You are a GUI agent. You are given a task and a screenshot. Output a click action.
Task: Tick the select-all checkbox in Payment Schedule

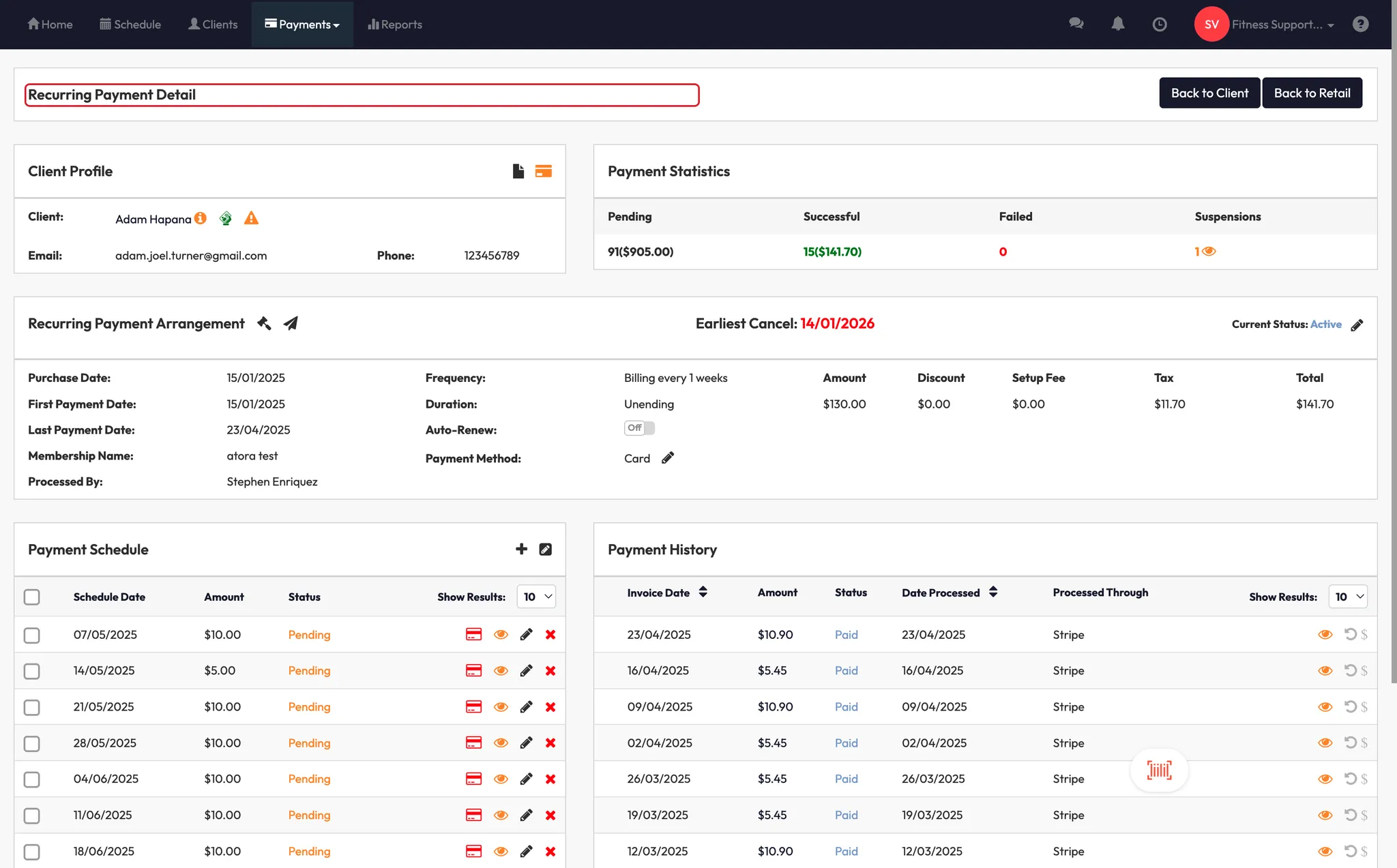[x=31, y=597]
